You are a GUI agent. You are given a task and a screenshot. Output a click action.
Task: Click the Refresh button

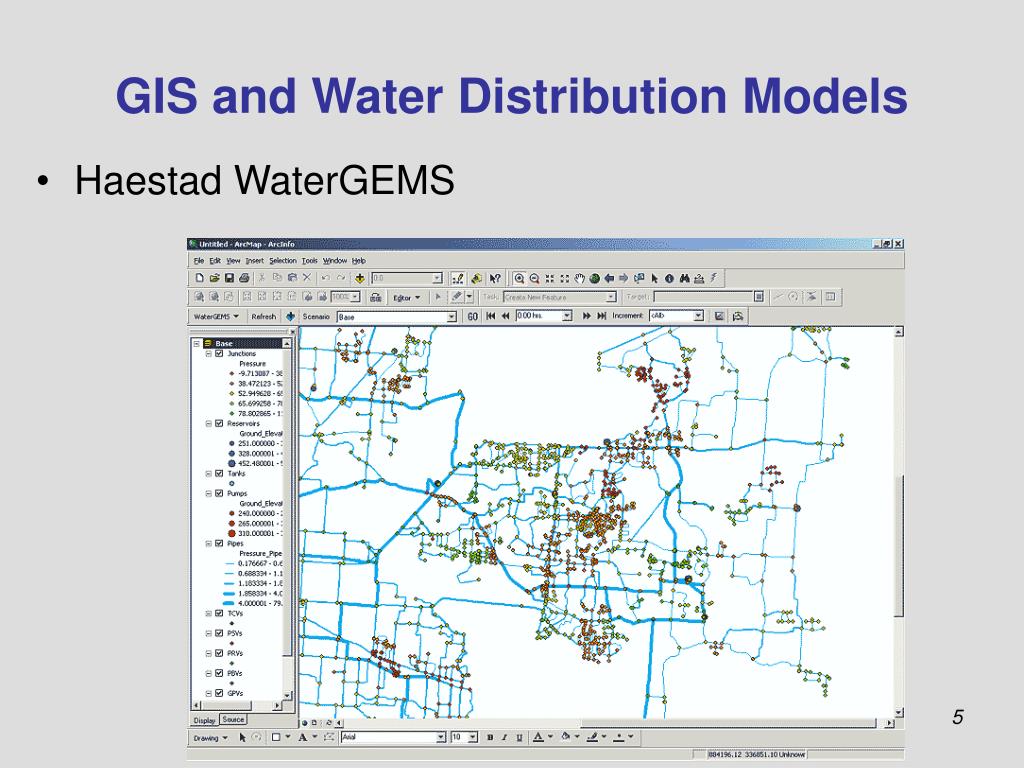coord(263,317)
